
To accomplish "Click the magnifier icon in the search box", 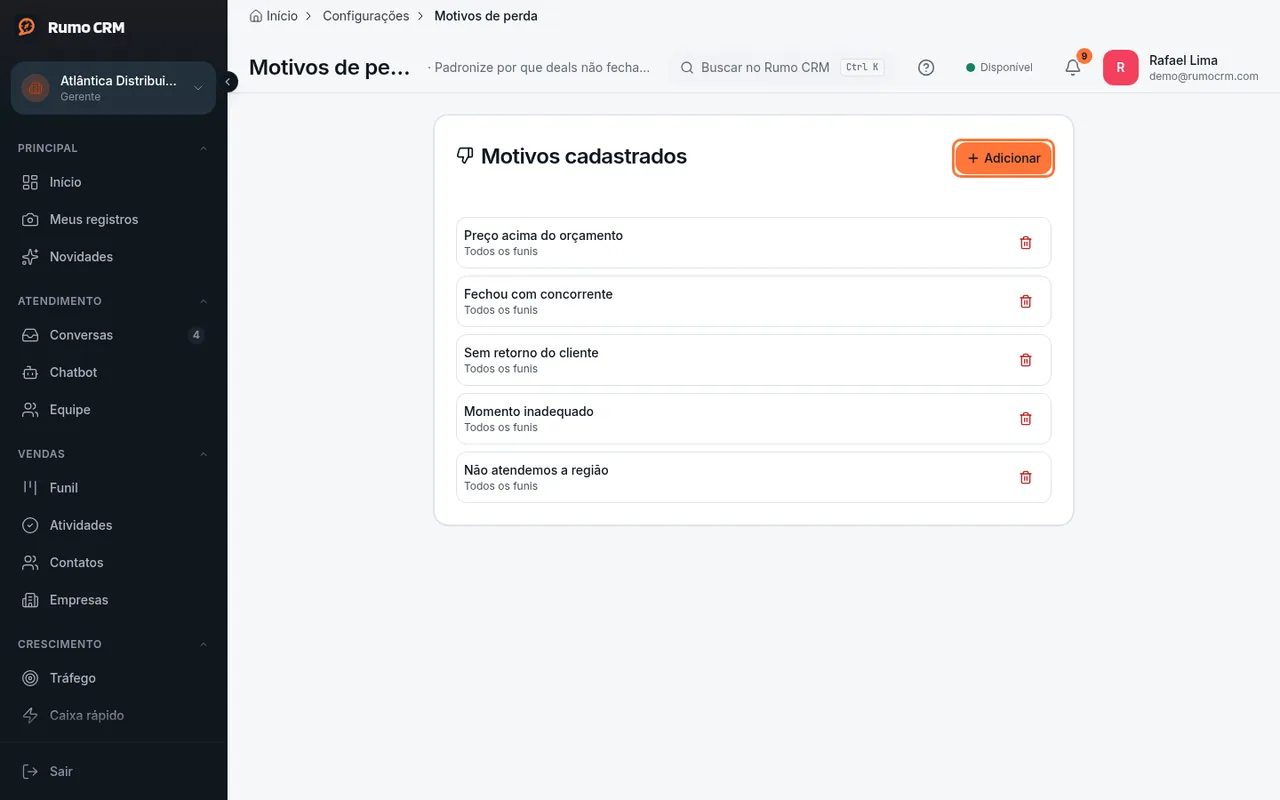I will (687, 67).
